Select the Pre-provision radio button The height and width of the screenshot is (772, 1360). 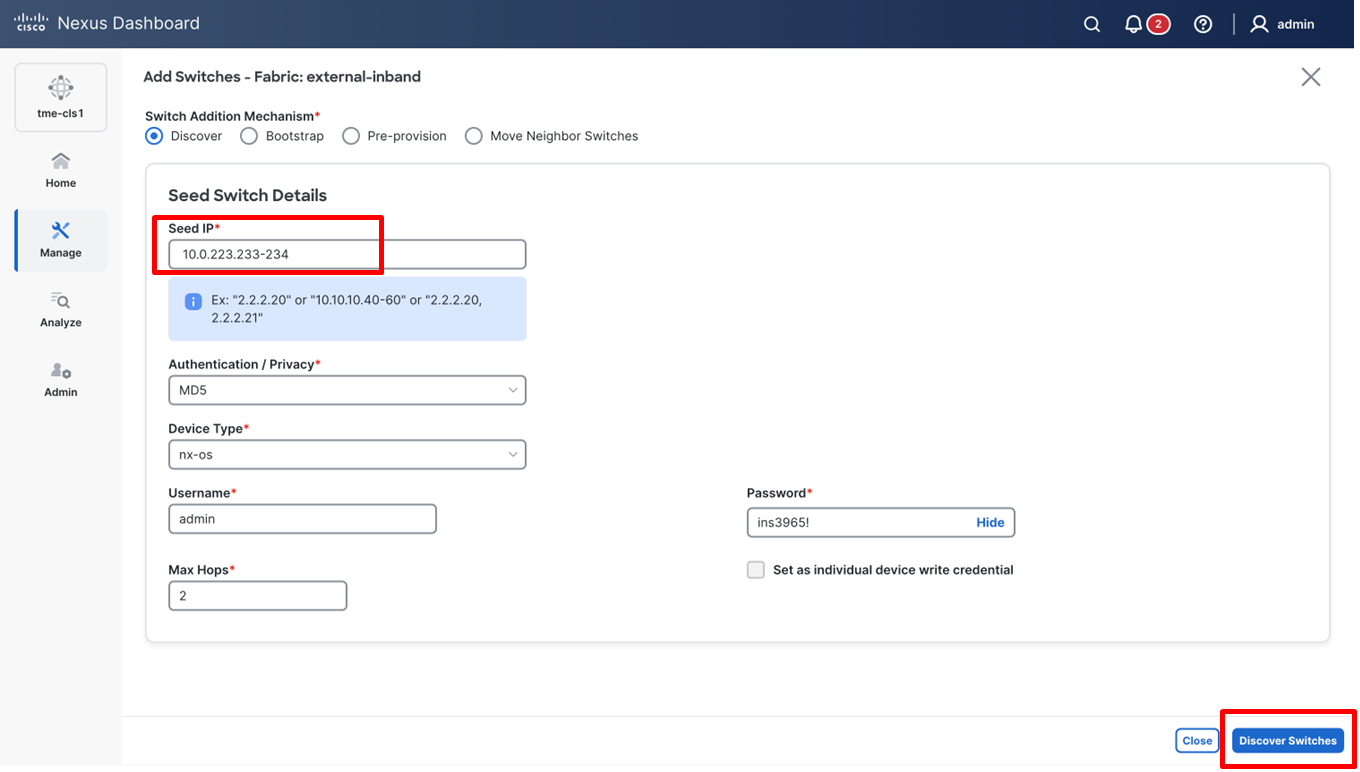point(351,136)
